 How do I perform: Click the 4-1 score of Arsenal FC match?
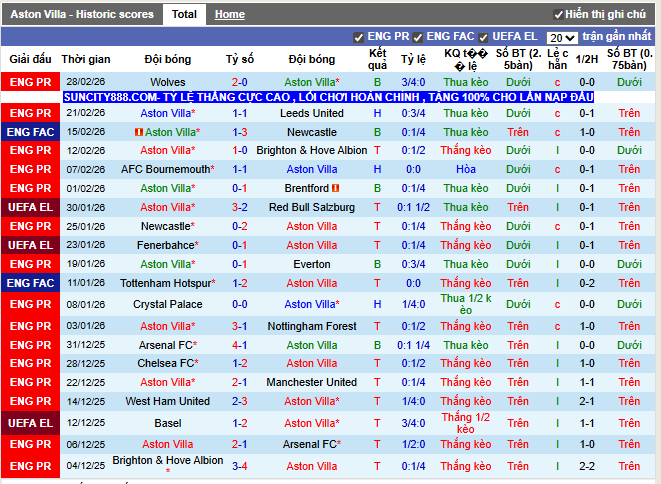tap(239, 345)
